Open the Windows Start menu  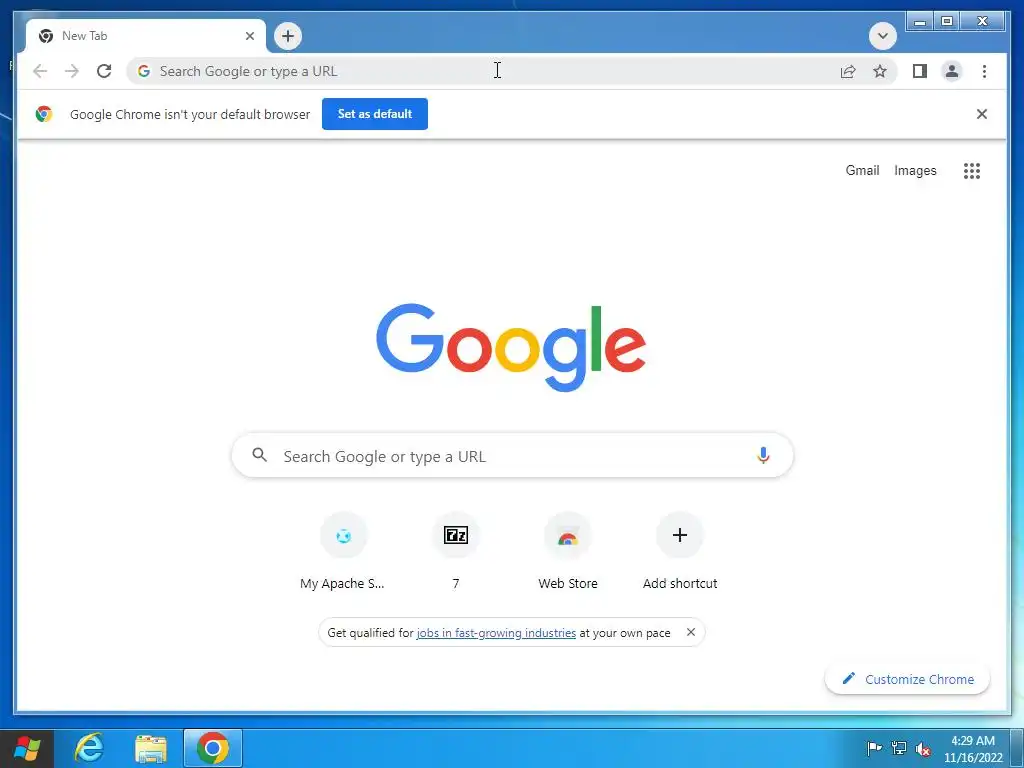pos(27,748)
